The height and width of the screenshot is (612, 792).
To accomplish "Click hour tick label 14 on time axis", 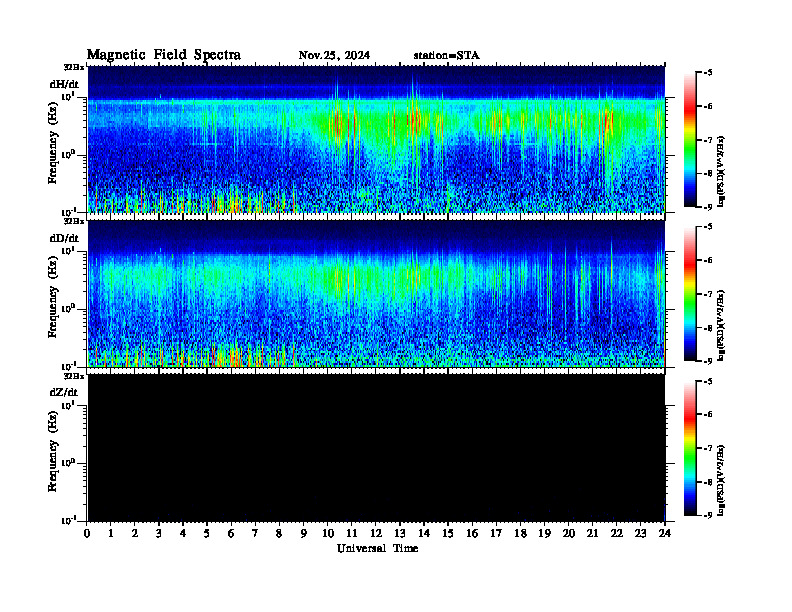I will click(x=424, y=534).
